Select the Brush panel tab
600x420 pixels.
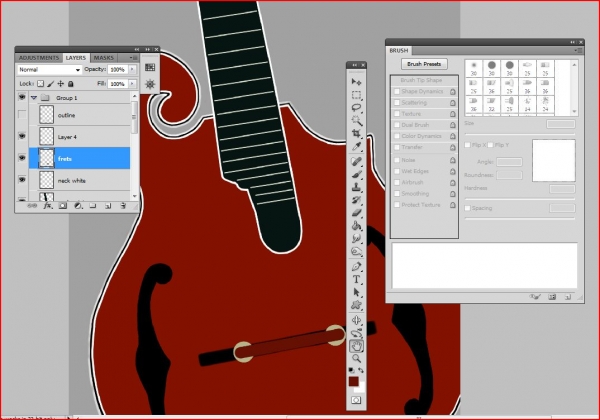point(399,50)
